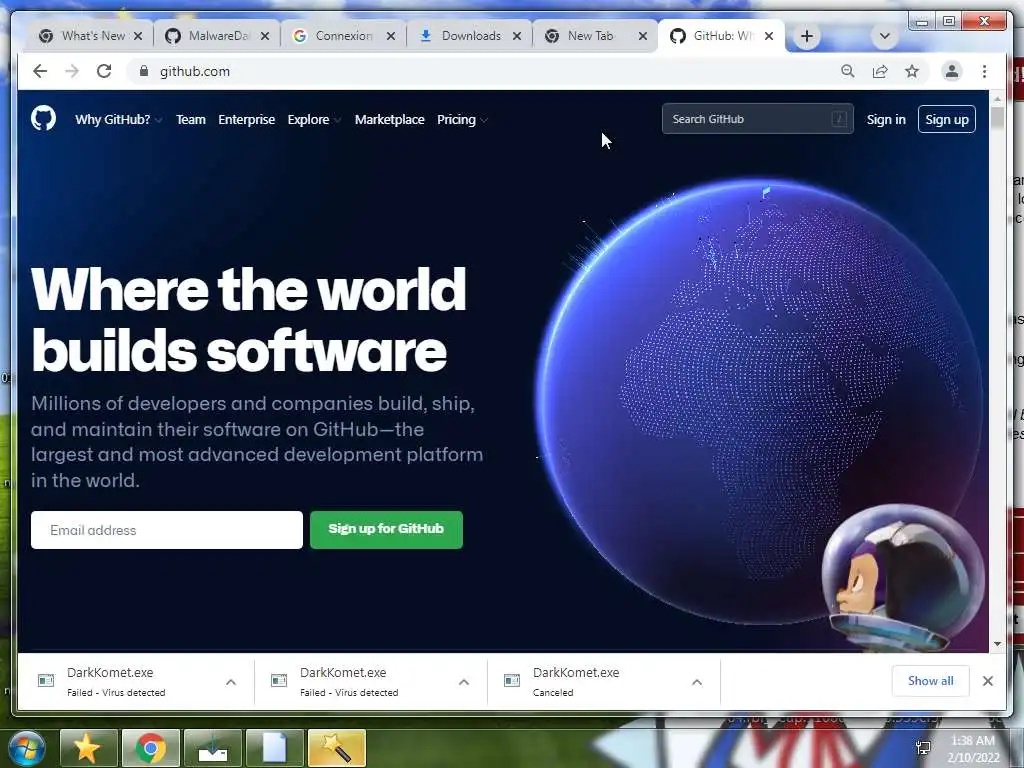
Task: Click the page scrollbar up arrow
Action: [x=997, y=99]
